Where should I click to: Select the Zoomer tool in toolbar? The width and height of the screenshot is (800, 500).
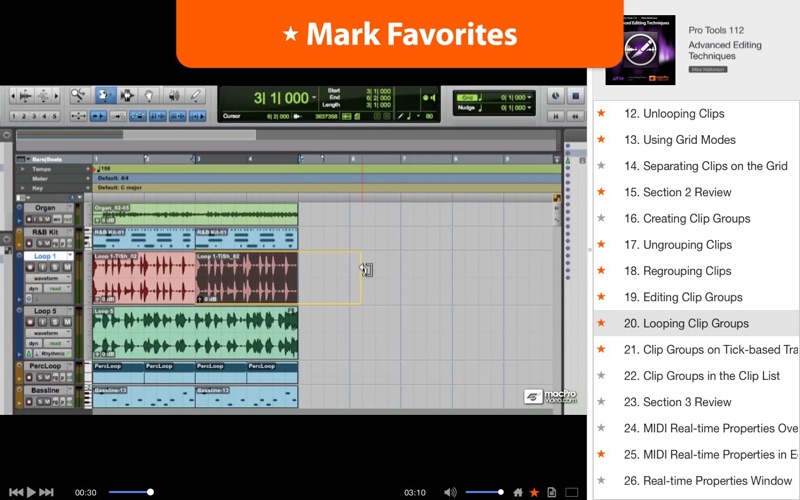[79, 95]
